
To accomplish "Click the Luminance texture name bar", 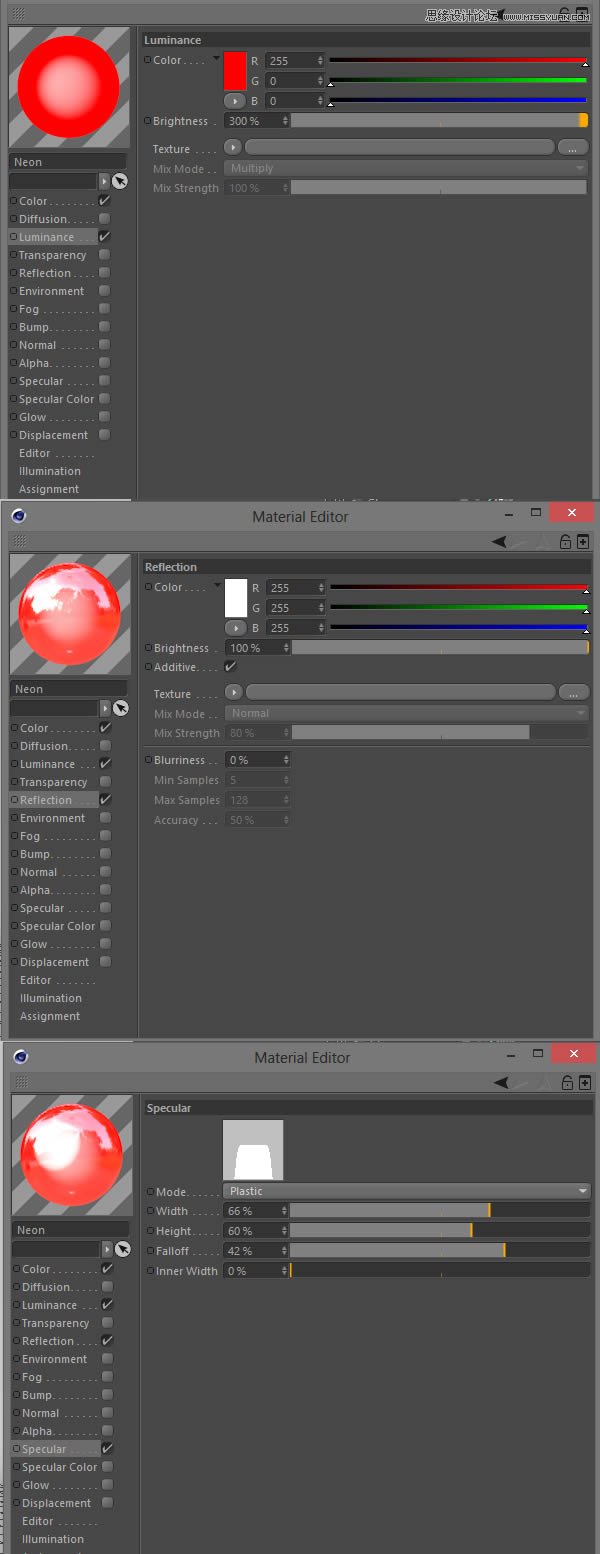I will point(399,147).
